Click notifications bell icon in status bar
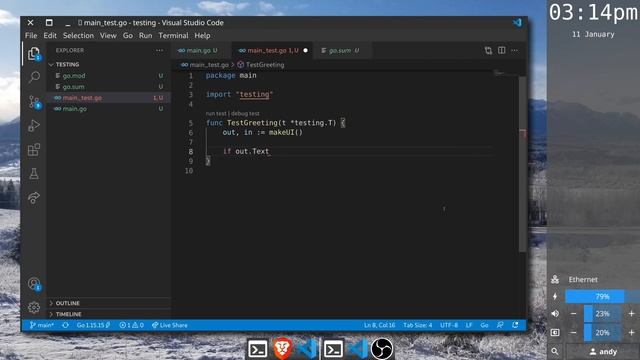 coord(515,325)
